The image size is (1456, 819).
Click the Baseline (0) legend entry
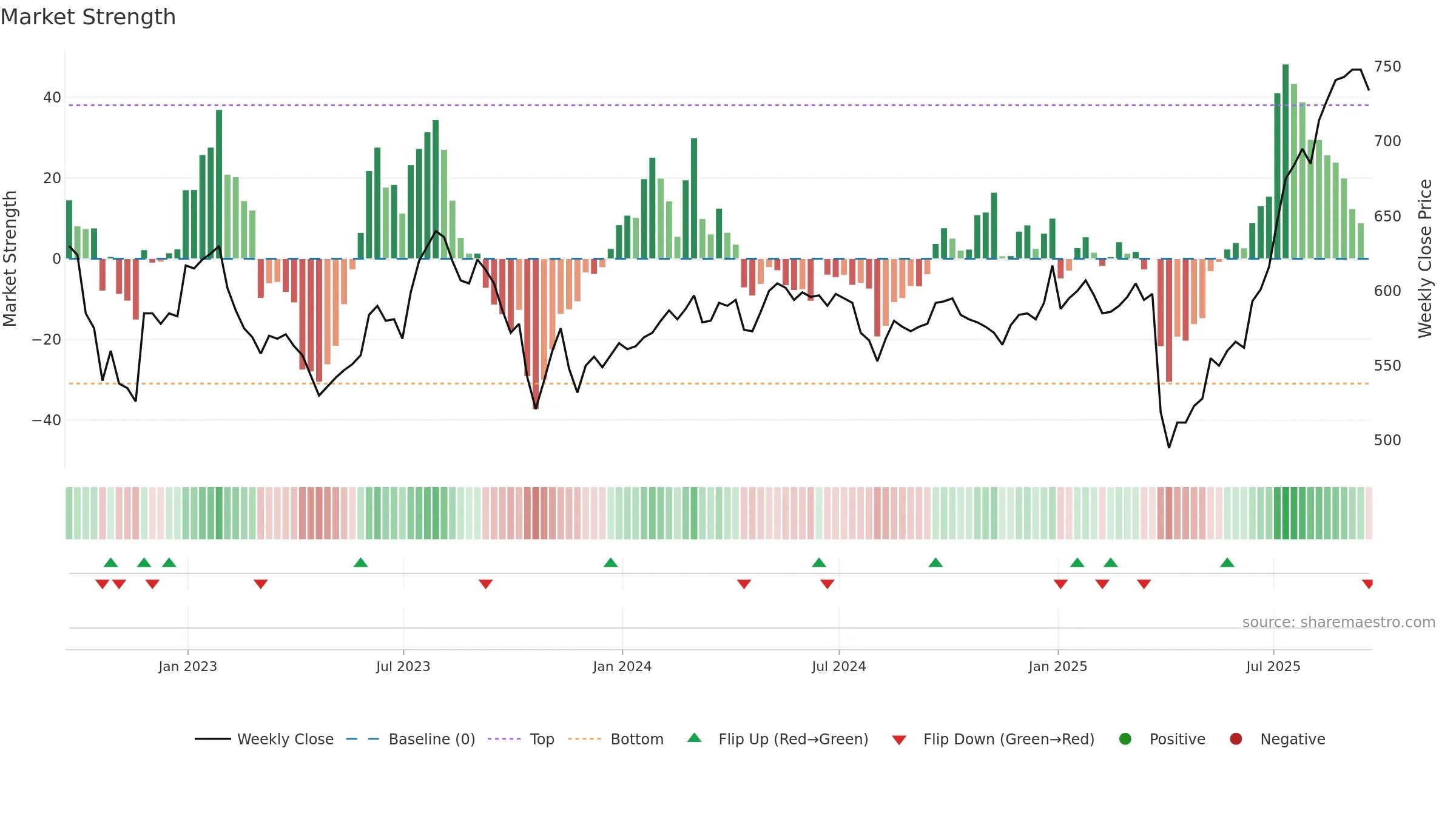(x=411, y=739)
